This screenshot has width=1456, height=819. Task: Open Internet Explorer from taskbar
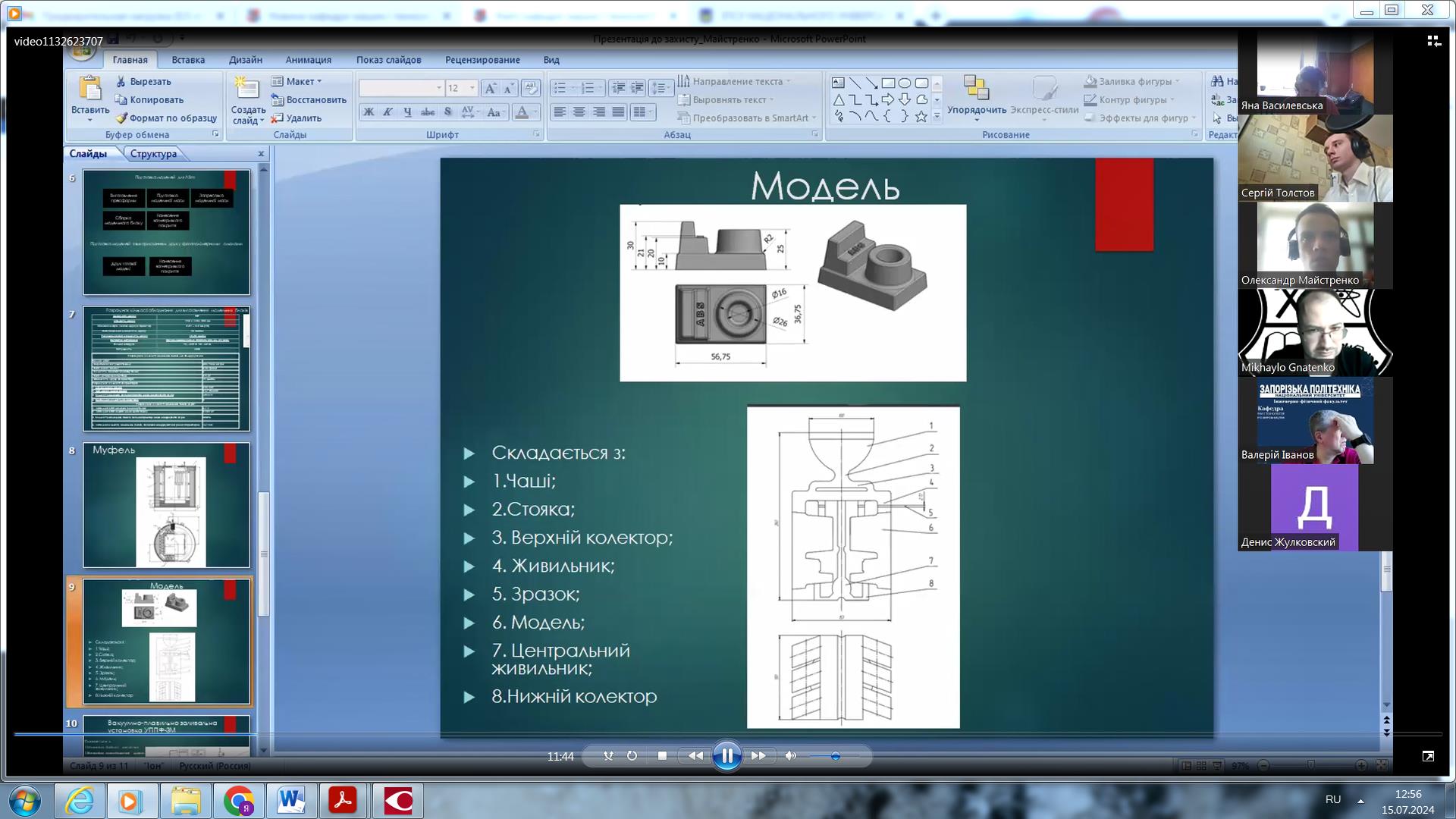80,801
